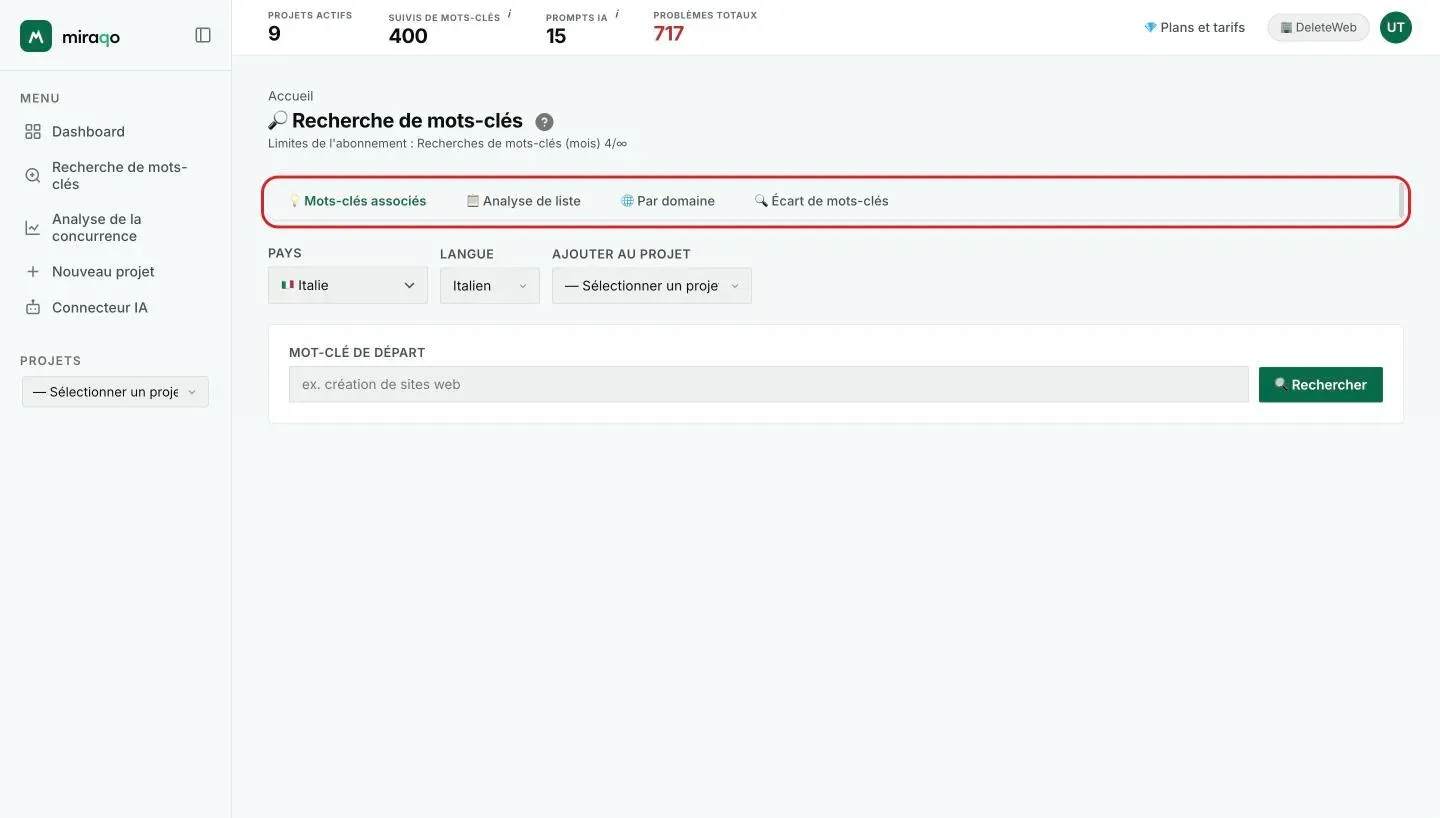Click the Prompts IA value 15
1440x818 pixels.
tap(556, 36)
